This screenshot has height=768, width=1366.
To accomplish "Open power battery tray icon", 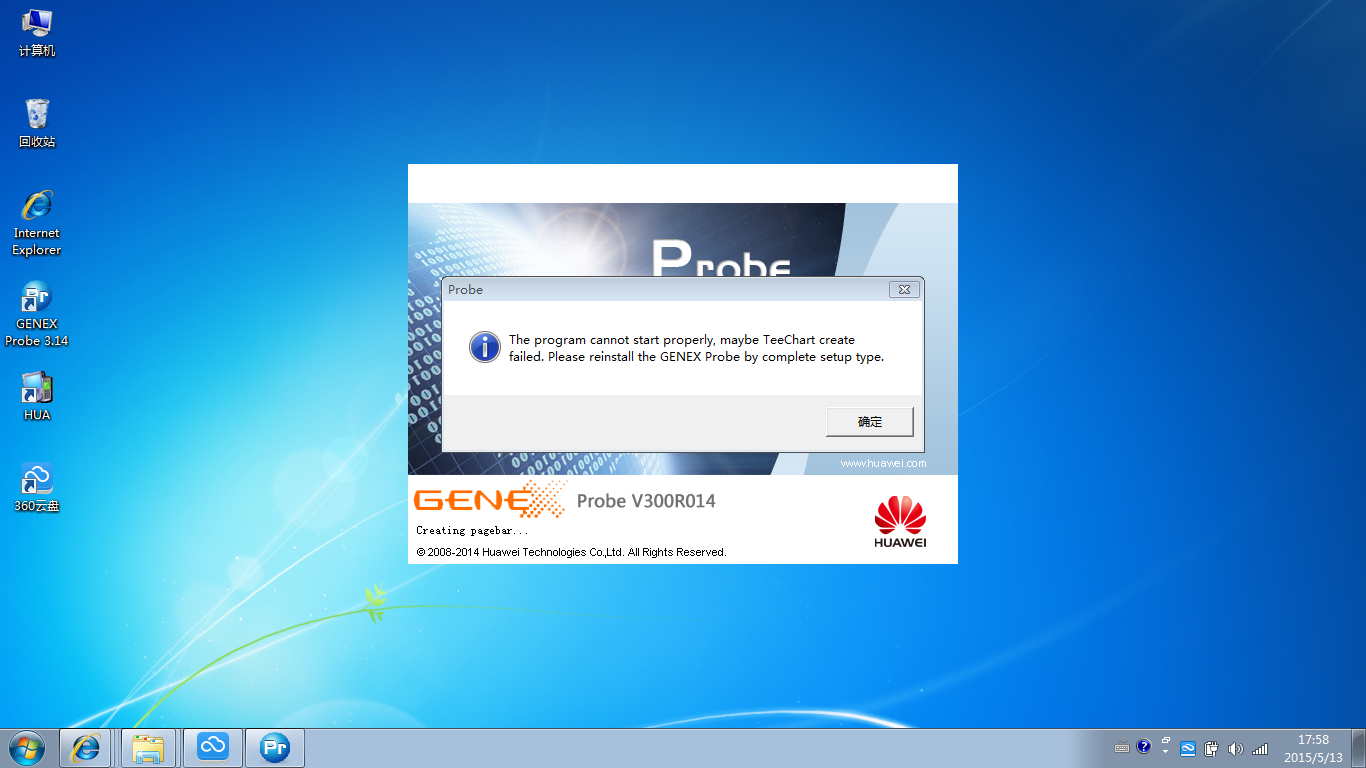I will pos(1212,748).
